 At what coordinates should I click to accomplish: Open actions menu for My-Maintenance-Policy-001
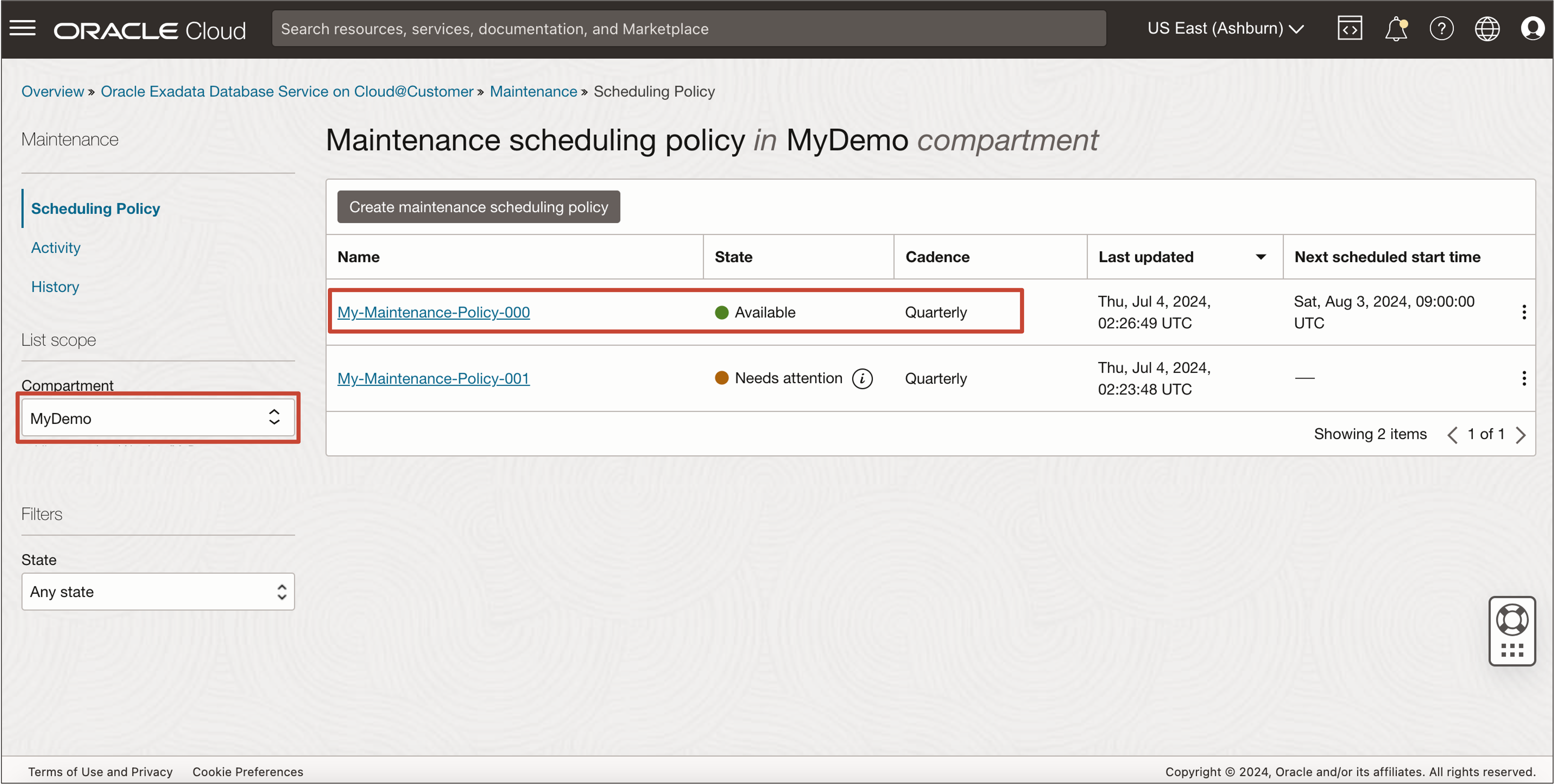pyautogui.click(x=1524, y=378)
